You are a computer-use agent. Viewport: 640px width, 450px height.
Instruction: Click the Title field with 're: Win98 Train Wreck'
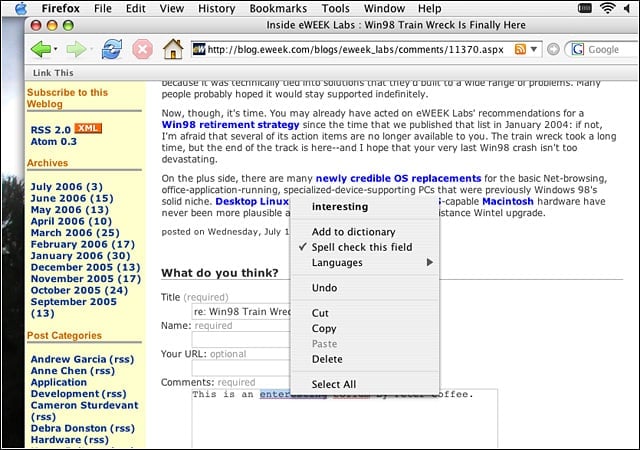[x=241, y=312]
